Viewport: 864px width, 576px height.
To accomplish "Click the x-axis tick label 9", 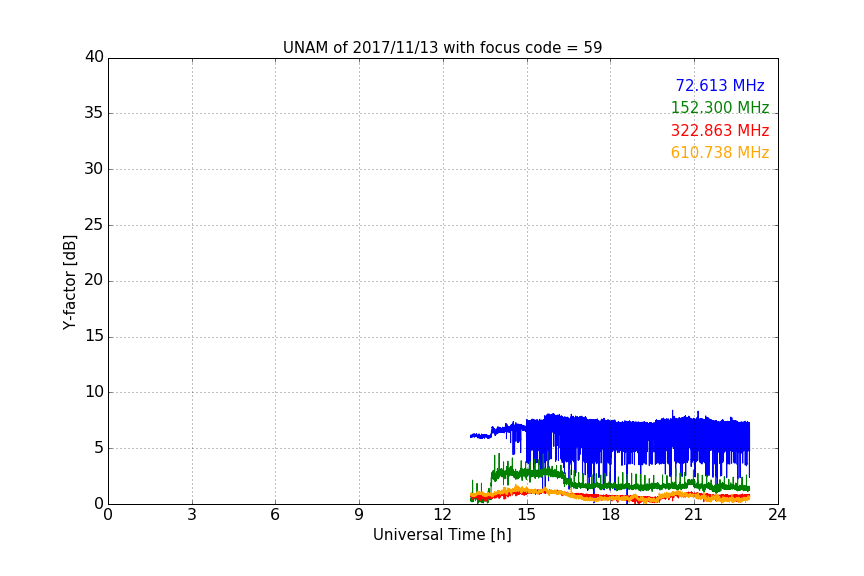I will [x=359, y=515].
